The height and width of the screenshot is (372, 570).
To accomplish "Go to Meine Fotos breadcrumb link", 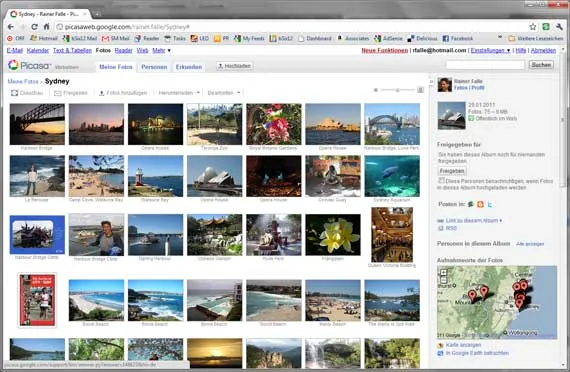I will pyautogui.click(x=23, y=81).
